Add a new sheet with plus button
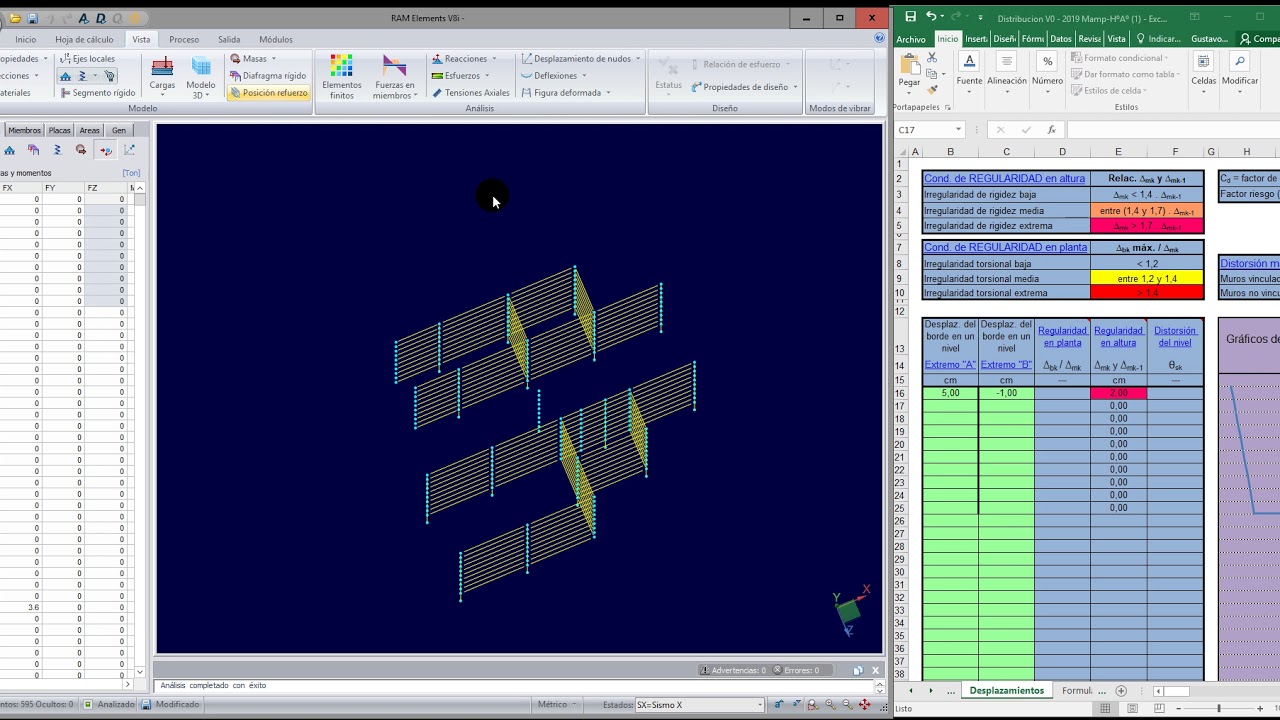Image resolution: width=1280 pixels, height=720 pixels. 1121,691
